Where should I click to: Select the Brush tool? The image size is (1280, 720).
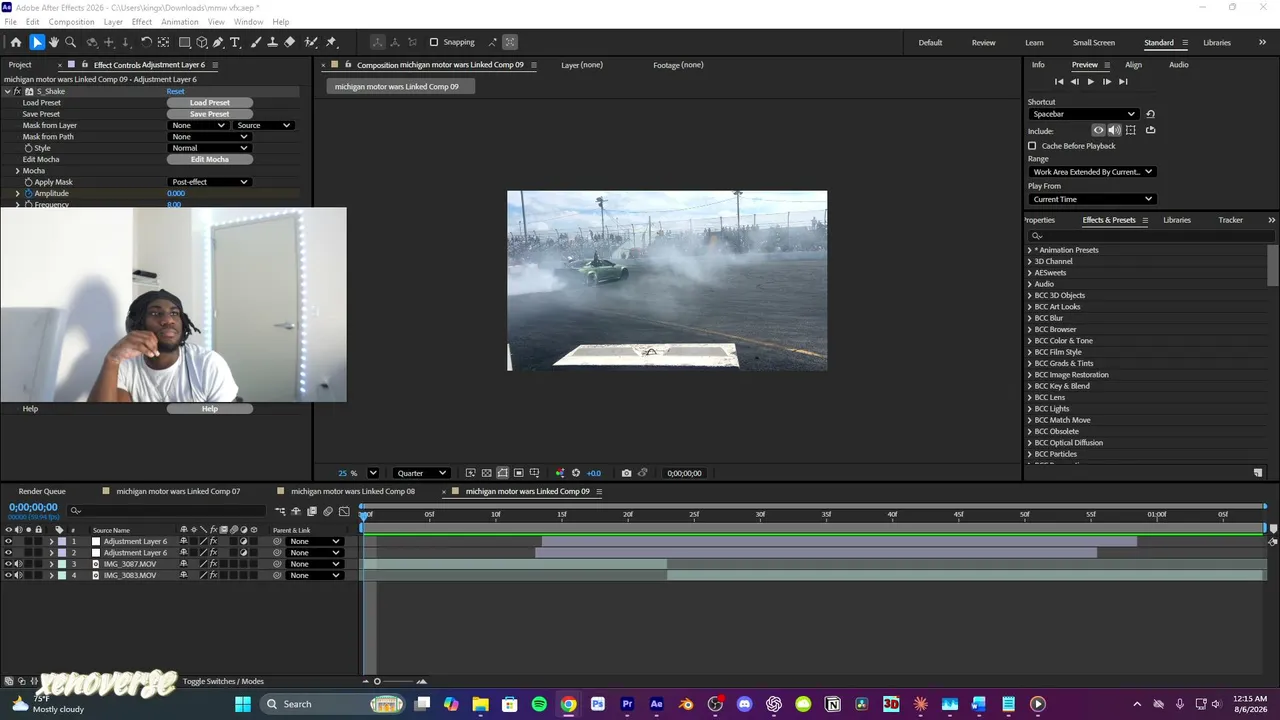click(256, 42)
